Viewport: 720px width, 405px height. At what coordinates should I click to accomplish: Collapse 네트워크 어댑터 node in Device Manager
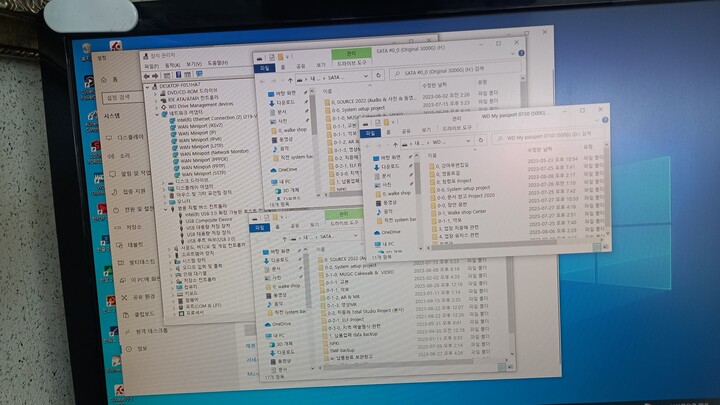point(158,113)
